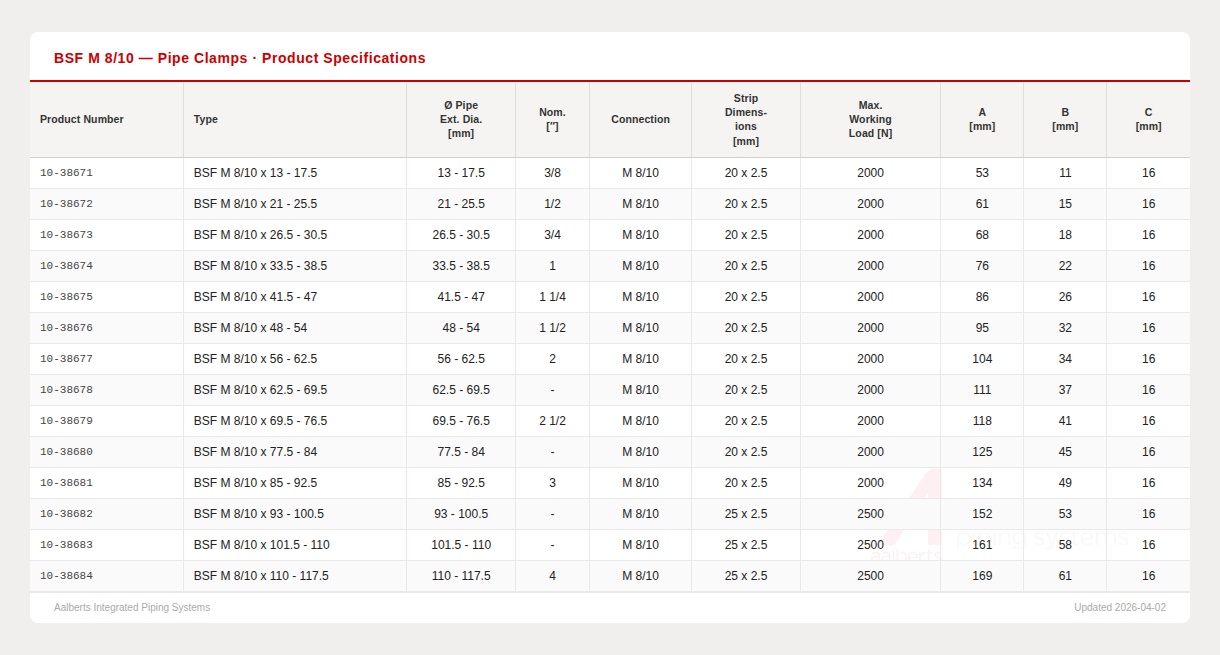Select type BSF M 8/10 x 21 - 25.5
The image size is (1220, 655).
tap(255, 204)
